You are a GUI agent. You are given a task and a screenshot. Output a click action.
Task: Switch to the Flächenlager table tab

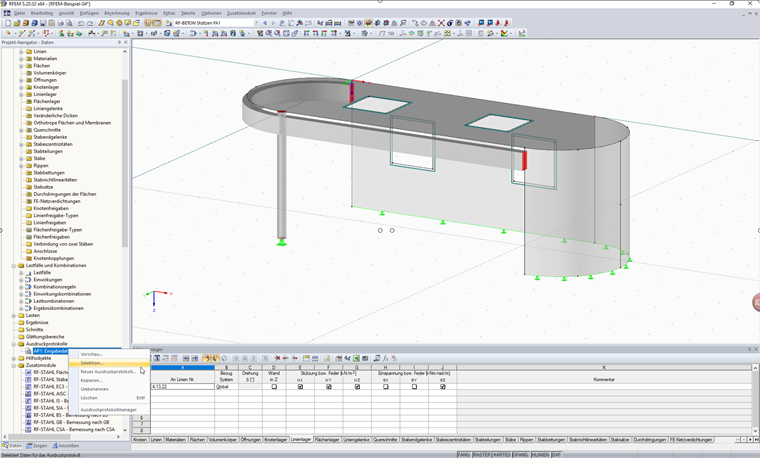(x=327, y=439)
